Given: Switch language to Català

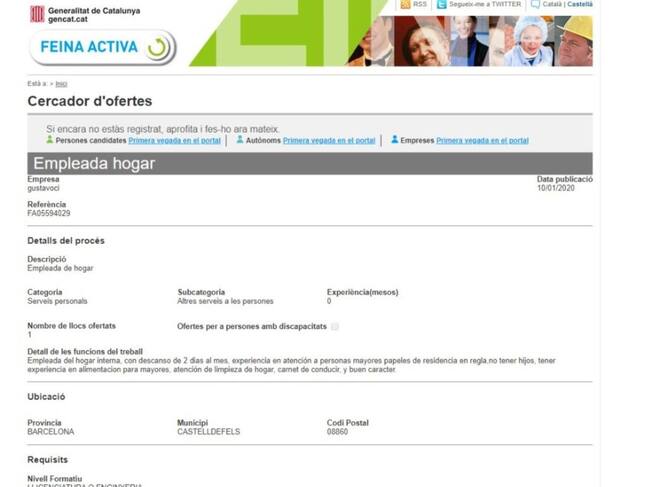Looking at the screenshot, I should coord(552,4).
